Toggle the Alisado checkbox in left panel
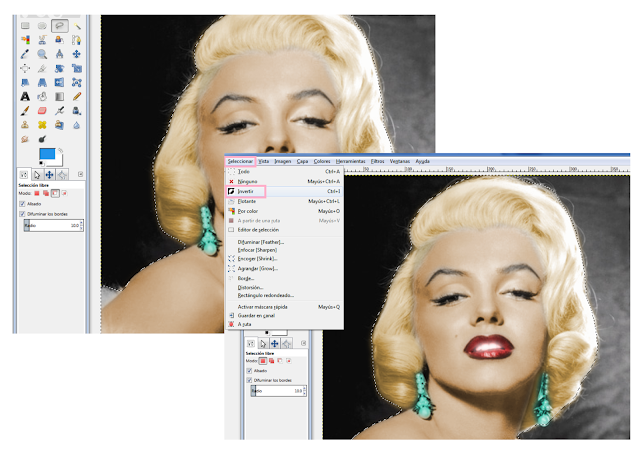 [22, 204]
